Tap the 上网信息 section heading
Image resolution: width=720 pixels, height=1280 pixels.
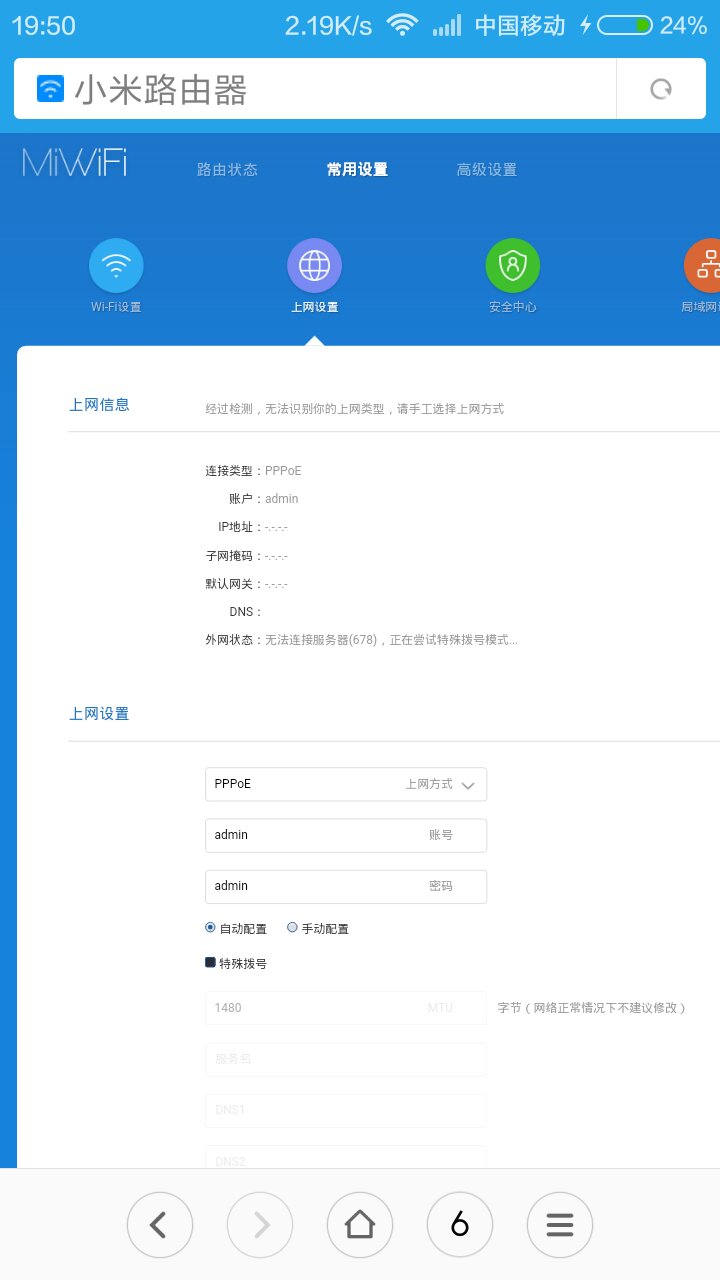coord(99,405)
